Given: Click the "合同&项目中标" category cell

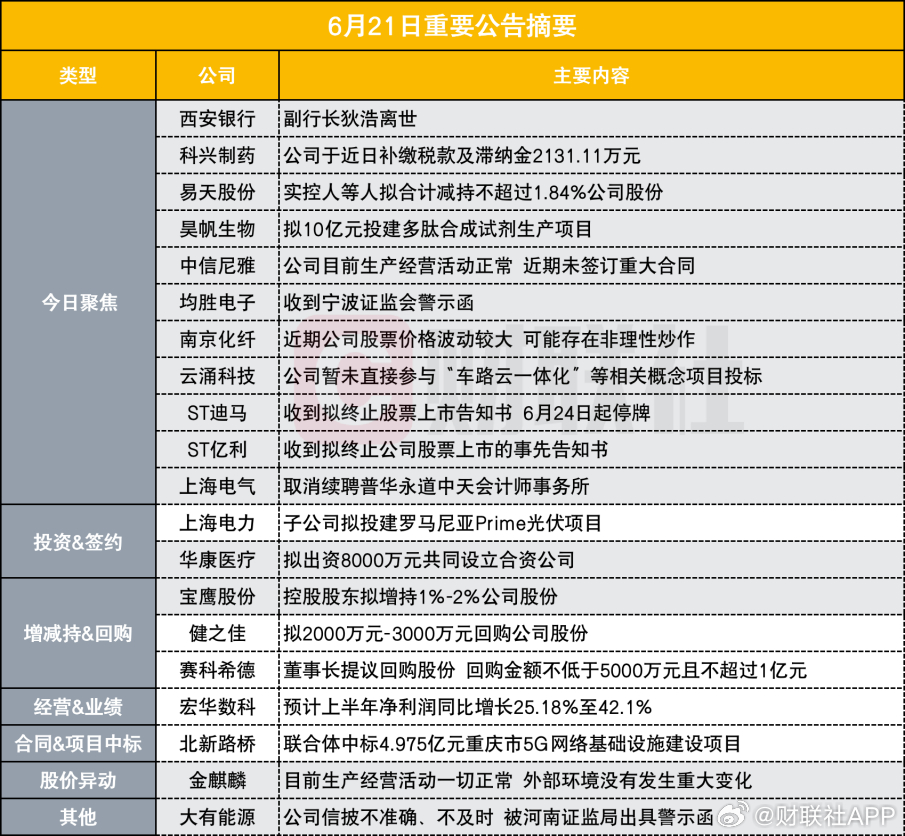Looking at the screenshot, I should [x=78, y=744].
